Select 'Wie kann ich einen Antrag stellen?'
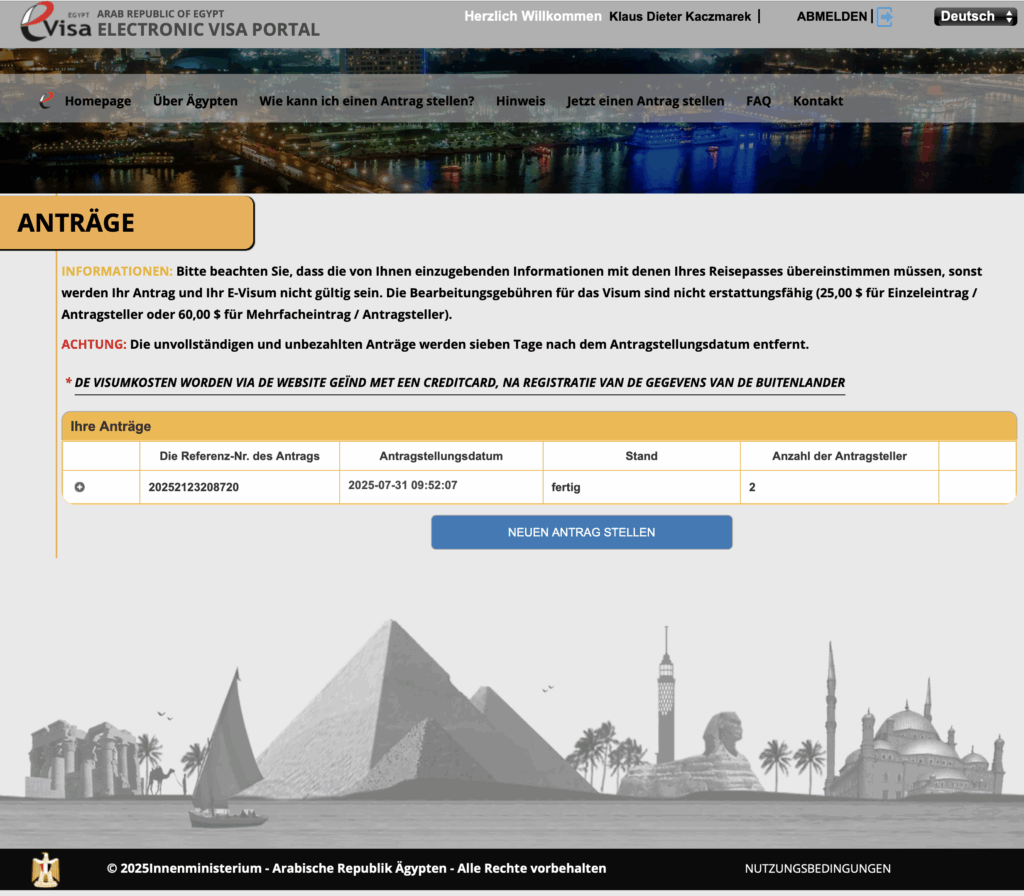Image resolution: width=1024 pixels, height=896 pixels. point(367,101)
